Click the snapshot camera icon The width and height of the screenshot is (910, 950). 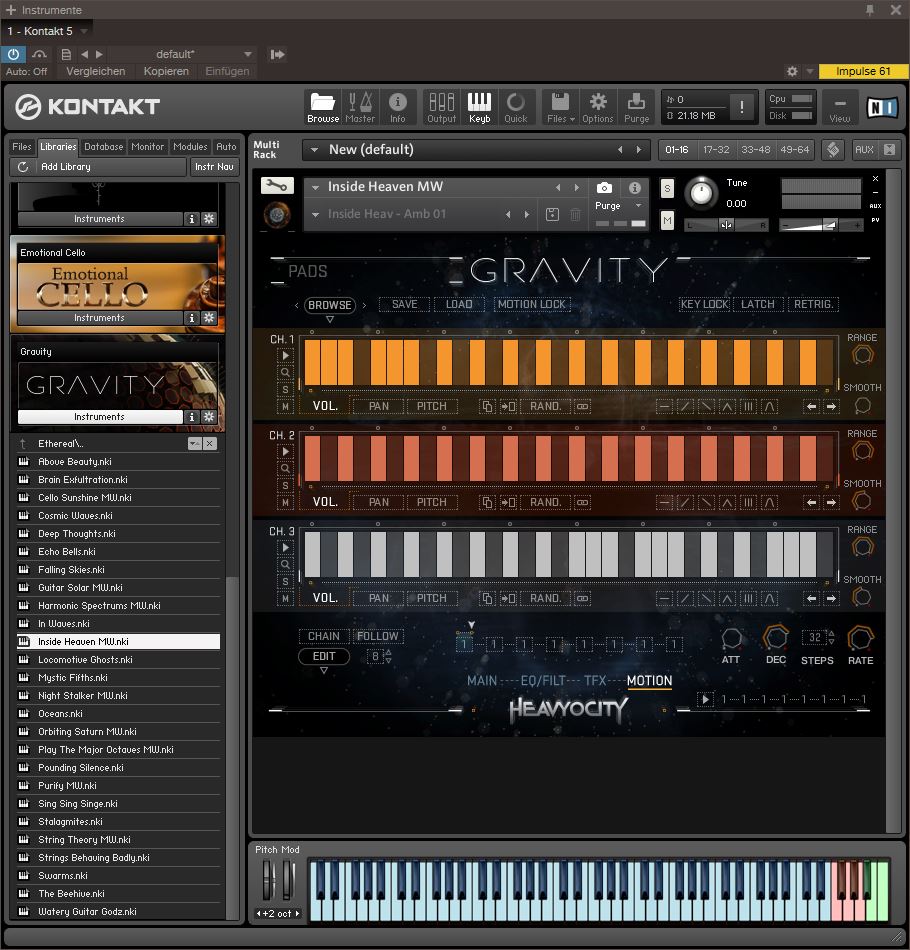(x=604, y=188)
